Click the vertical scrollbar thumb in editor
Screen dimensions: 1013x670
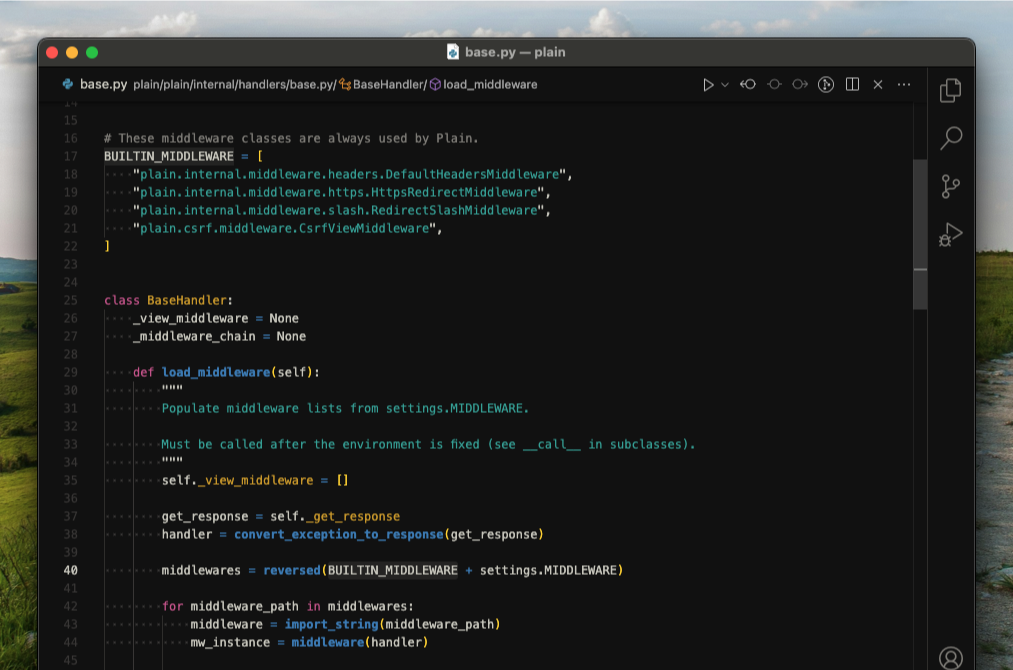[x=920, y=234]
